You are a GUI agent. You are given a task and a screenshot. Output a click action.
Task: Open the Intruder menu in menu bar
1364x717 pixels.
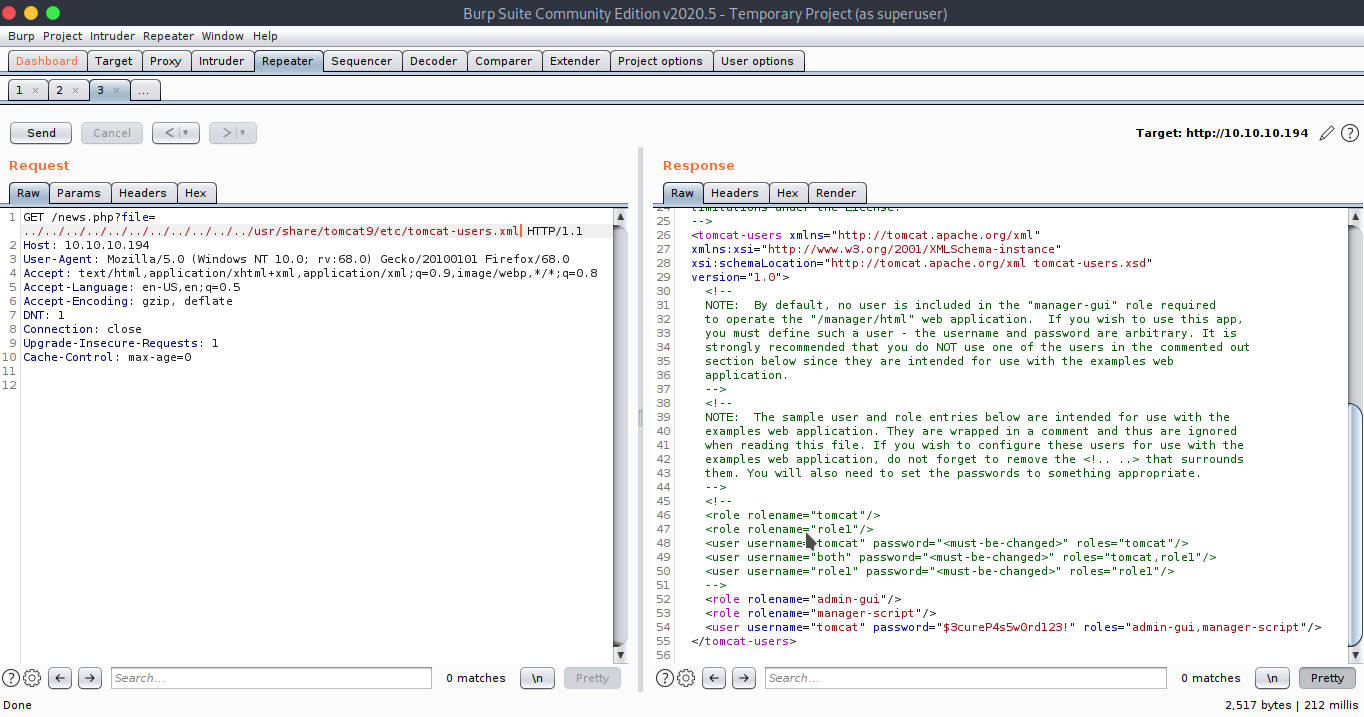click(x=112, y=36)
